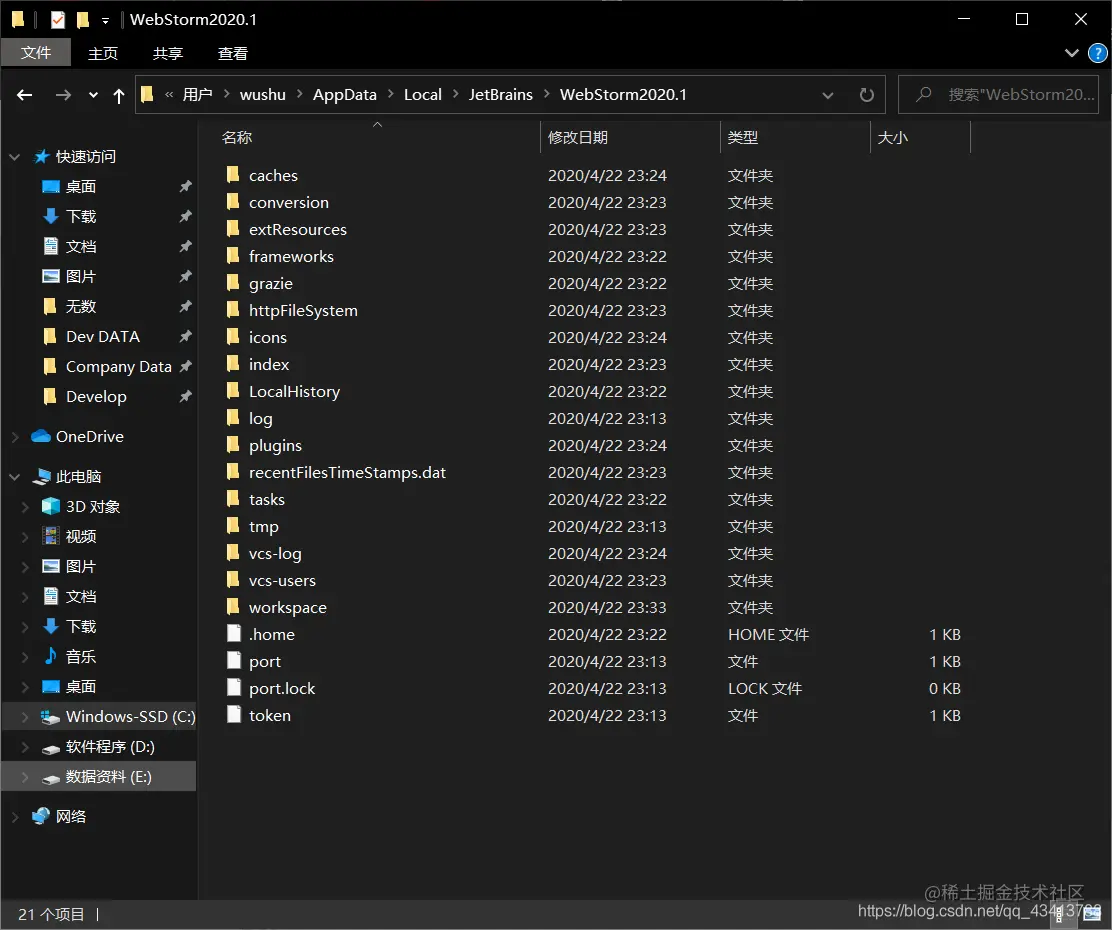Click the search WebStorm2020.1 box
The width and height of the screenshot is (1112, 930).
tap(999, 94)
